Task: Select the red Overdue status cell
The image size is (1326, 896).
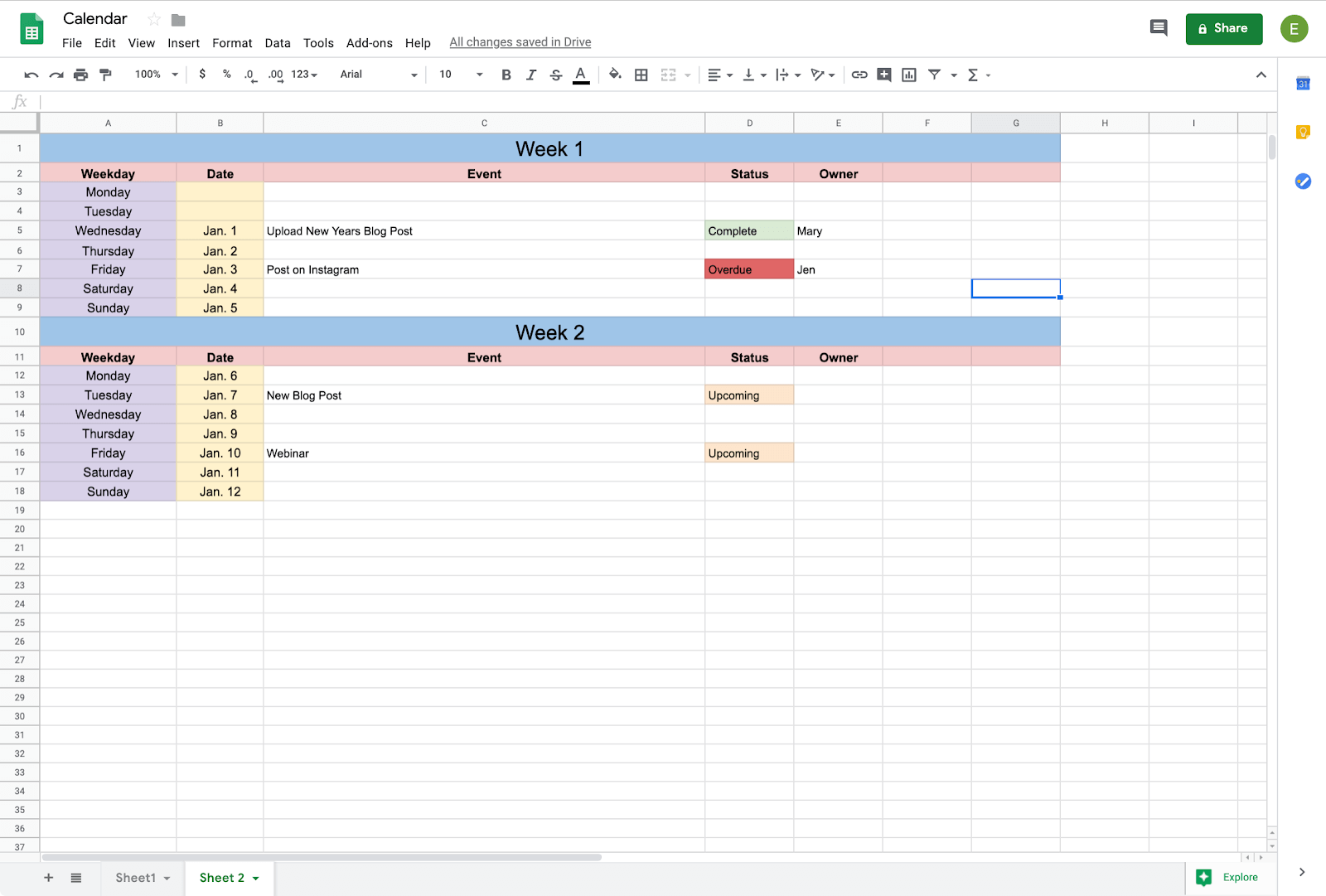Action: [x=749, y=269]
